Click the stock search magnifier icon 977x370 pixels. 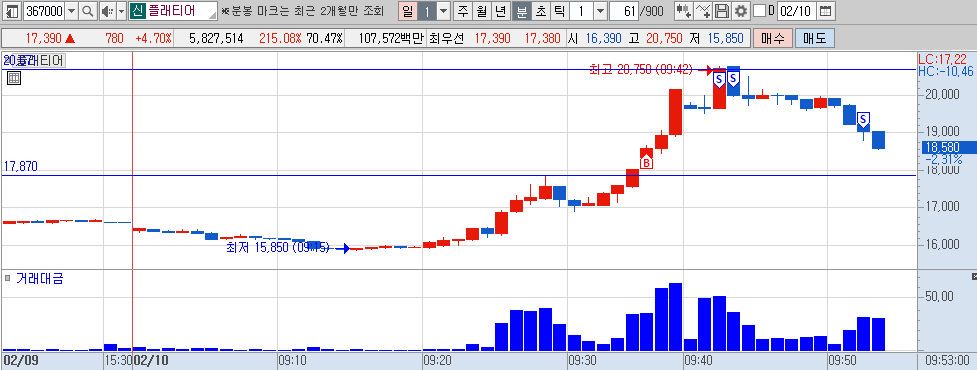coord(88,11)
